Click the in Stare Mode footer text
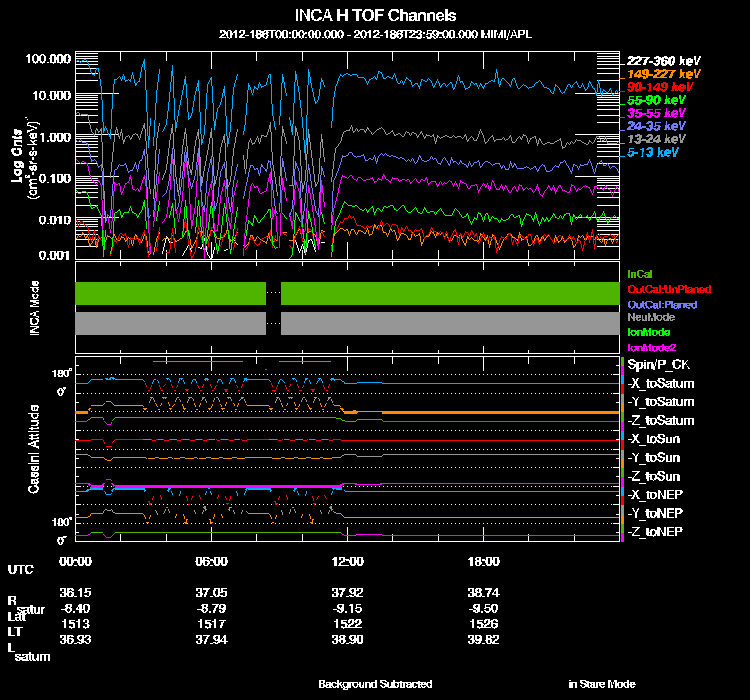Viewport: 750px width, 700px height. point(601,684)
